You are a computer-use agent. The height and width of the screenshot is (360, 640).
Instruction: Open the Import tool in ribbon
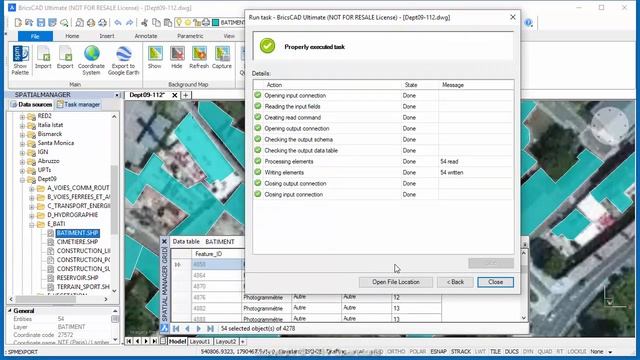[43, 58]
